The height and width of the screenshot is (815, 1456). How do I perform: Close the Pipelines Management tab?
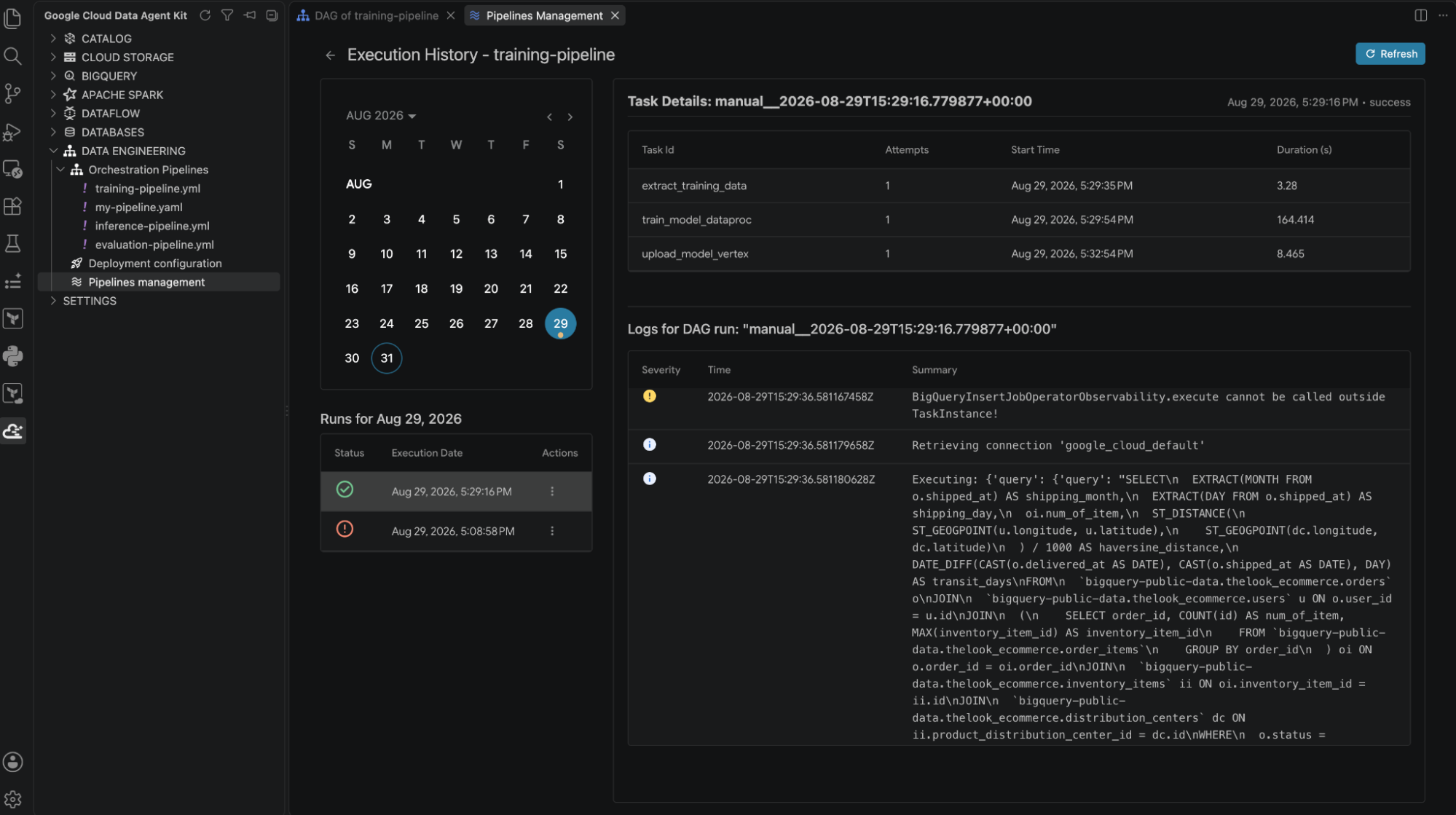click(x=615, y=15)
